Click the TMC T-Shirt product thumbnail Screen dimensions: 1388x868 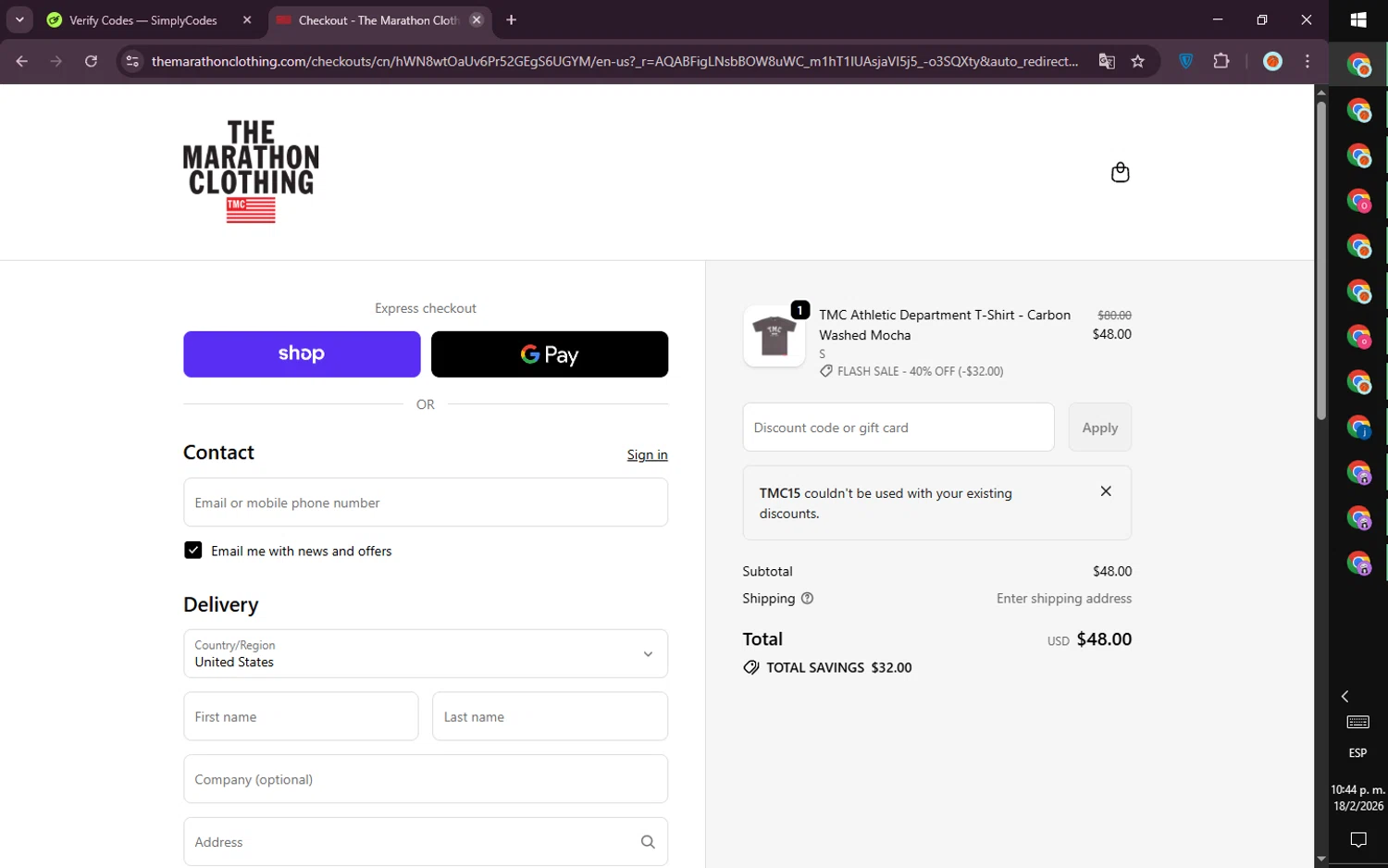click(775, 337)
